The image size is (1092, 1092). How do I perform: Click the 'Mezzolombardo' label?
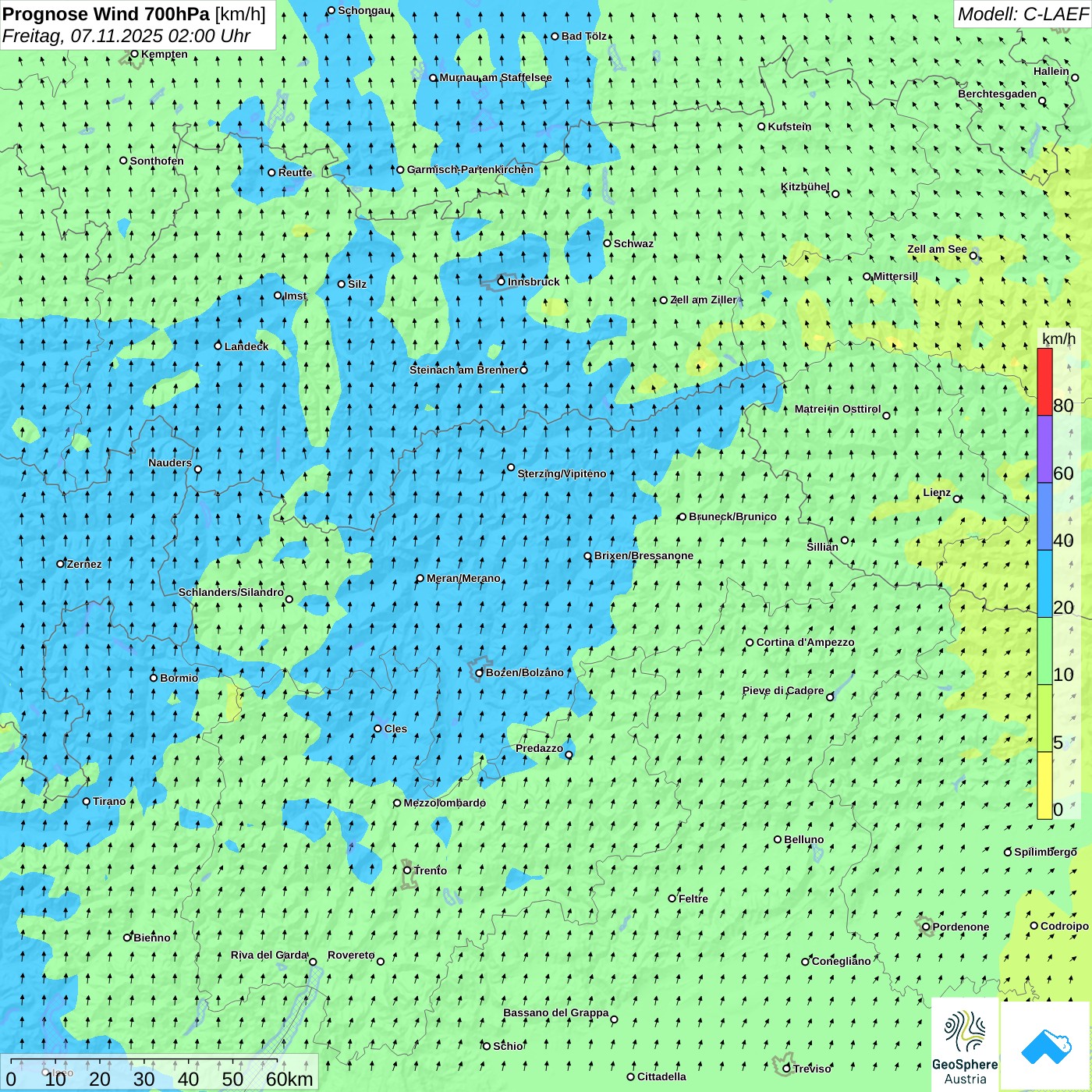[445, 803]
